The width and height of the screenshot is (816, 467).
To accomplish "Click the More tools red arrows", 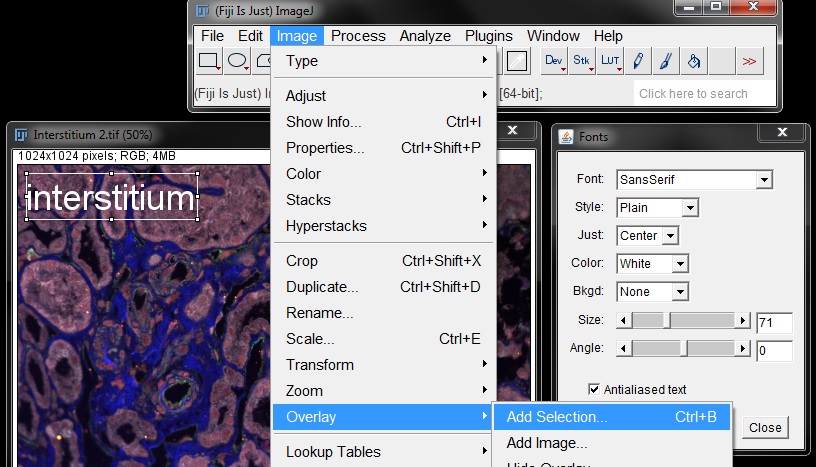I will pos(749,61).
